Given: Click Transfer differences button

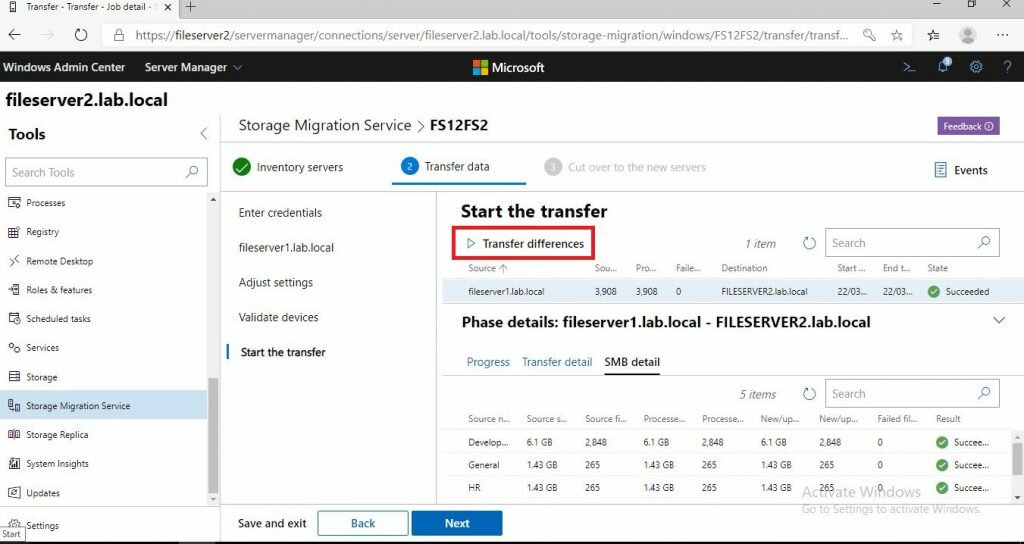Looking at the screenshot, I should 524,244.
